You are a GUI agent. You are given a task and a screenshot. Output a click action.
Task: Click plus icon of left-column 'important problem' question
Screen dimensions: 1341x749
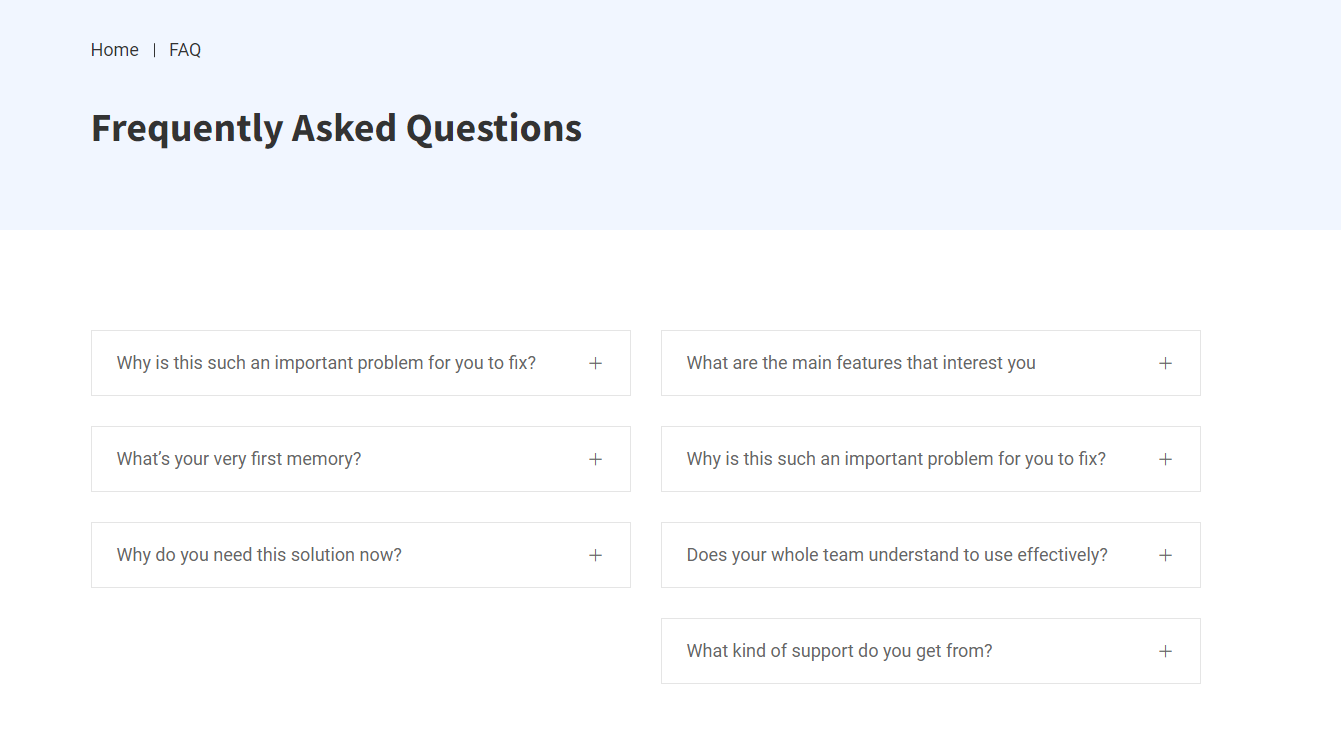tap(595, 363)
